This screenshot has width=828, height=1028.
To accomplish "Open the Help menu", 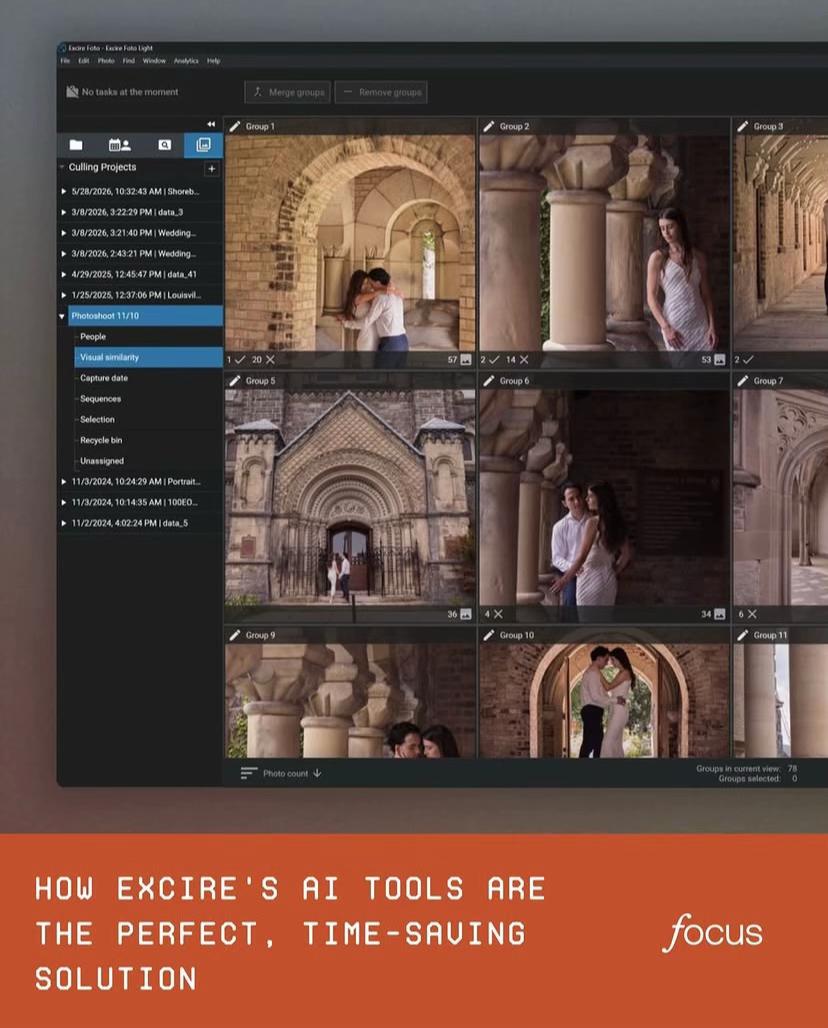I will click(x=214, y=60).
